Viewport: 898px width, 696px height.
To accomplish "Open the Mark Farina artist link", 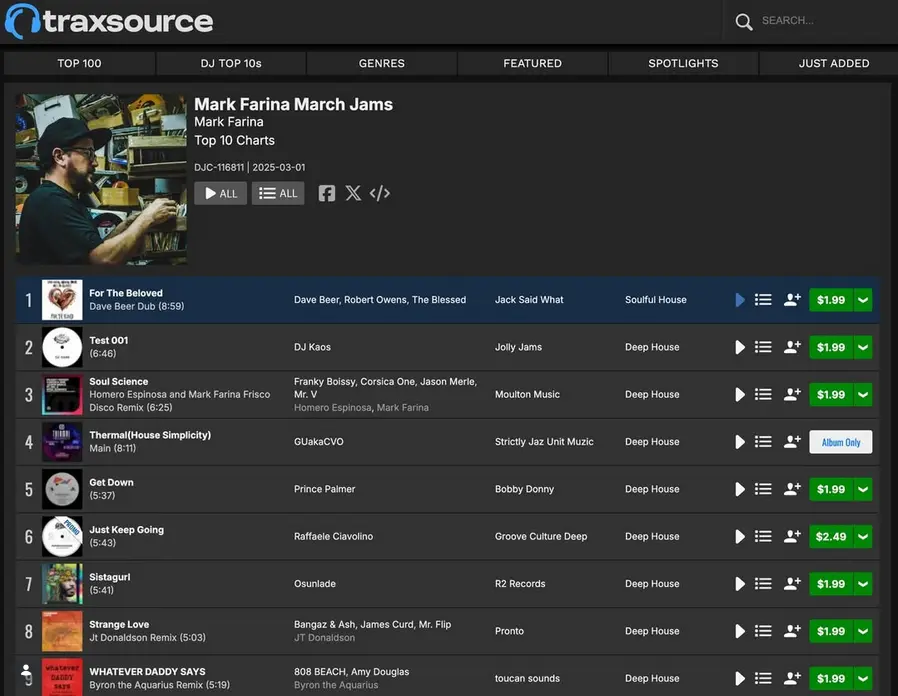I will (229, 122).
